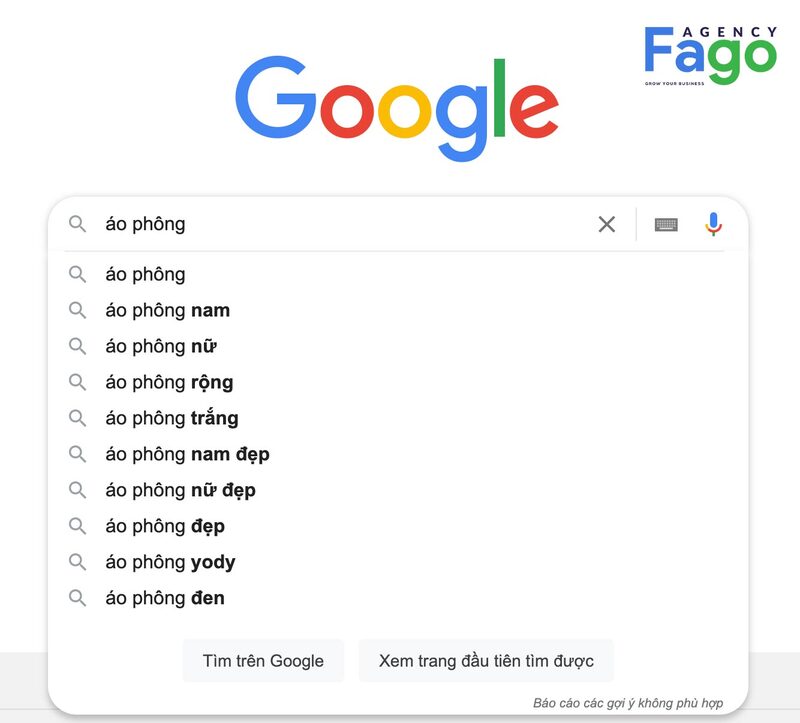The width and height of the screenshot is (800, 723).
Task: Click the Fago Agency logo
Action: click(x=710, y=55)
